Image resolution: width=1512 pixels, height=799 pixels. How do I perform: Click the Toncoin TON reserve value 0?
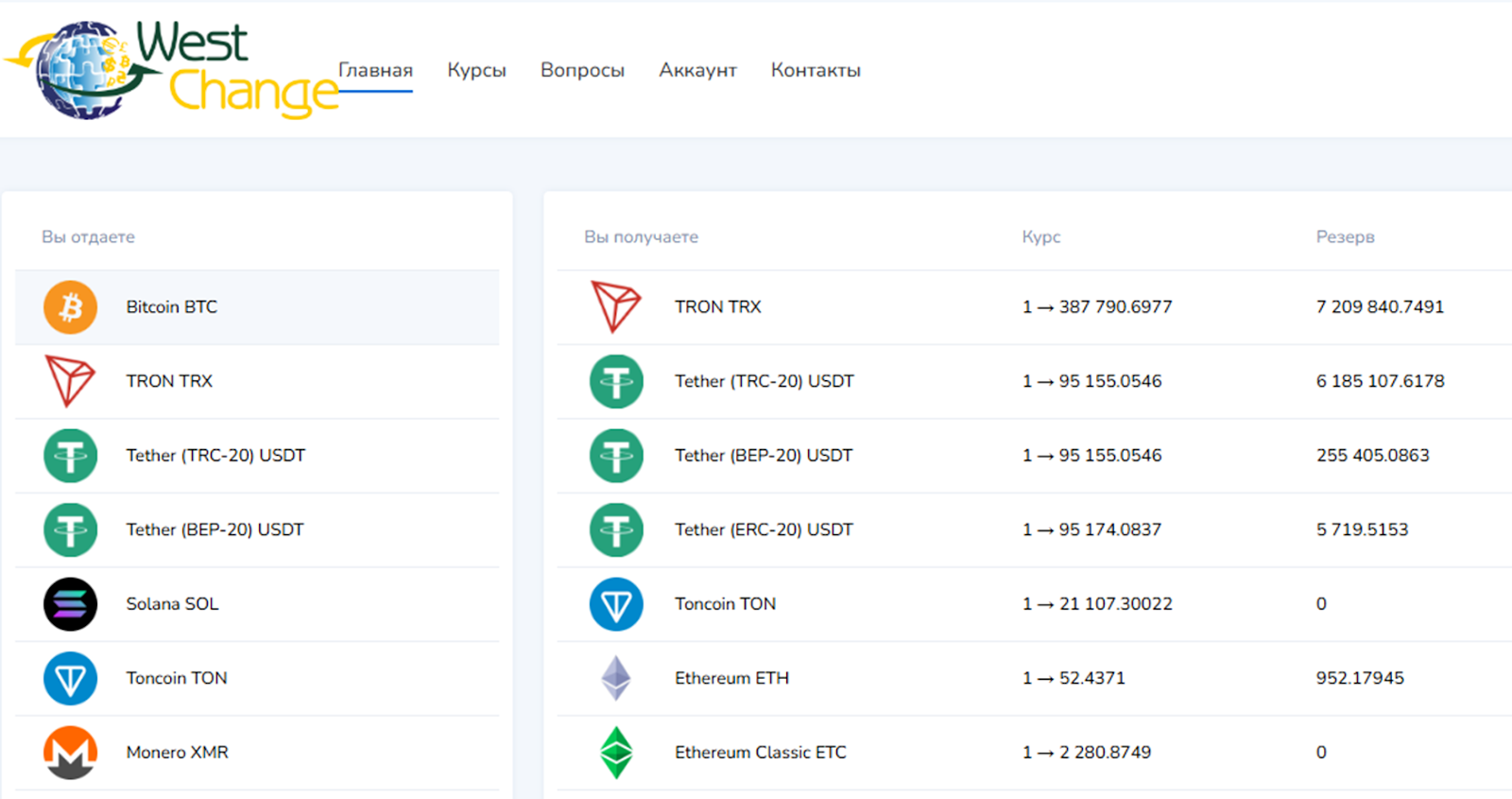point(1321,604)
